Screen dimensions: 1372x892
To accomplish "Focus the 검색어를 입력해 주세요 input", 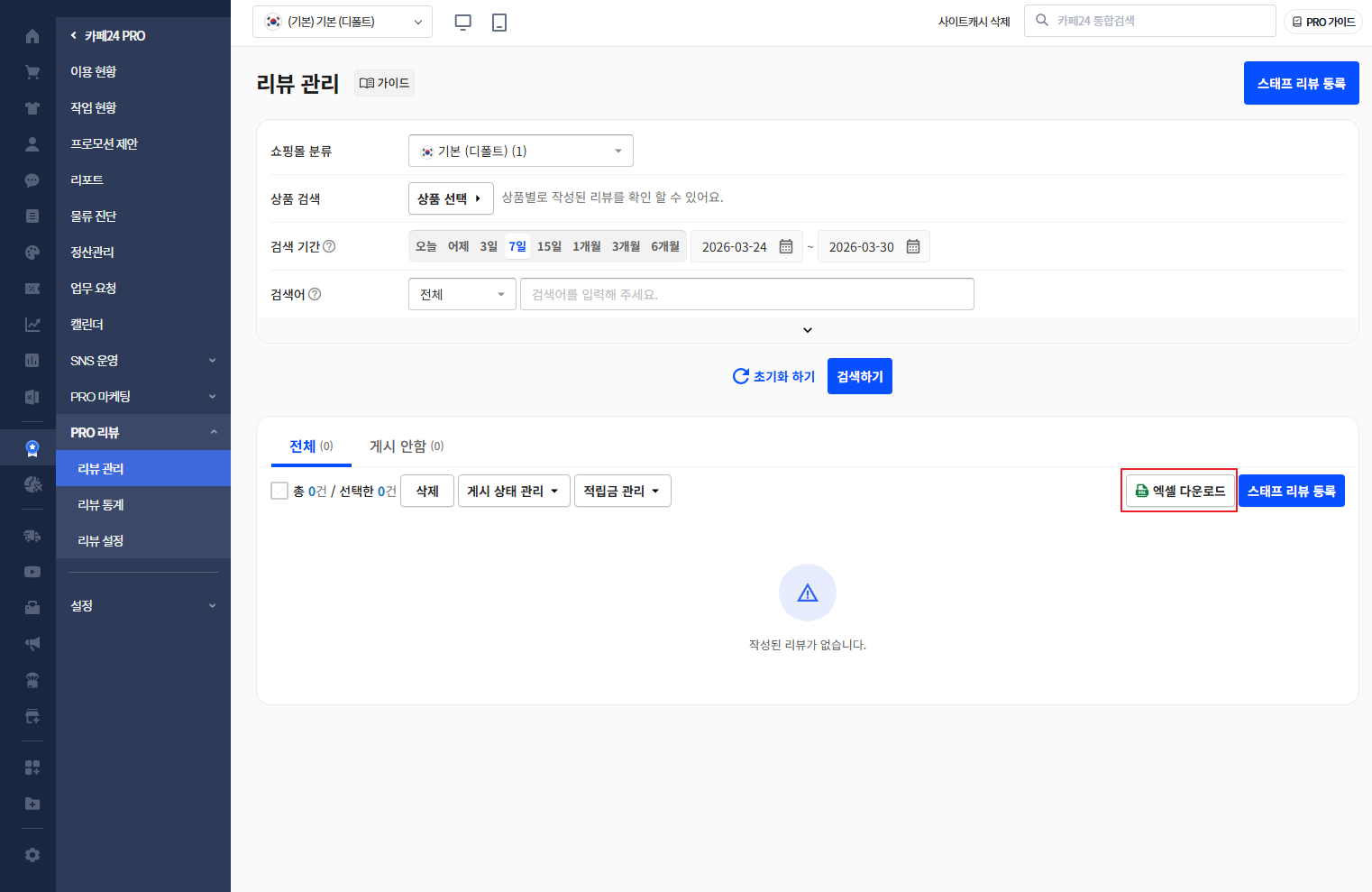I will click(x=747, y=294).
